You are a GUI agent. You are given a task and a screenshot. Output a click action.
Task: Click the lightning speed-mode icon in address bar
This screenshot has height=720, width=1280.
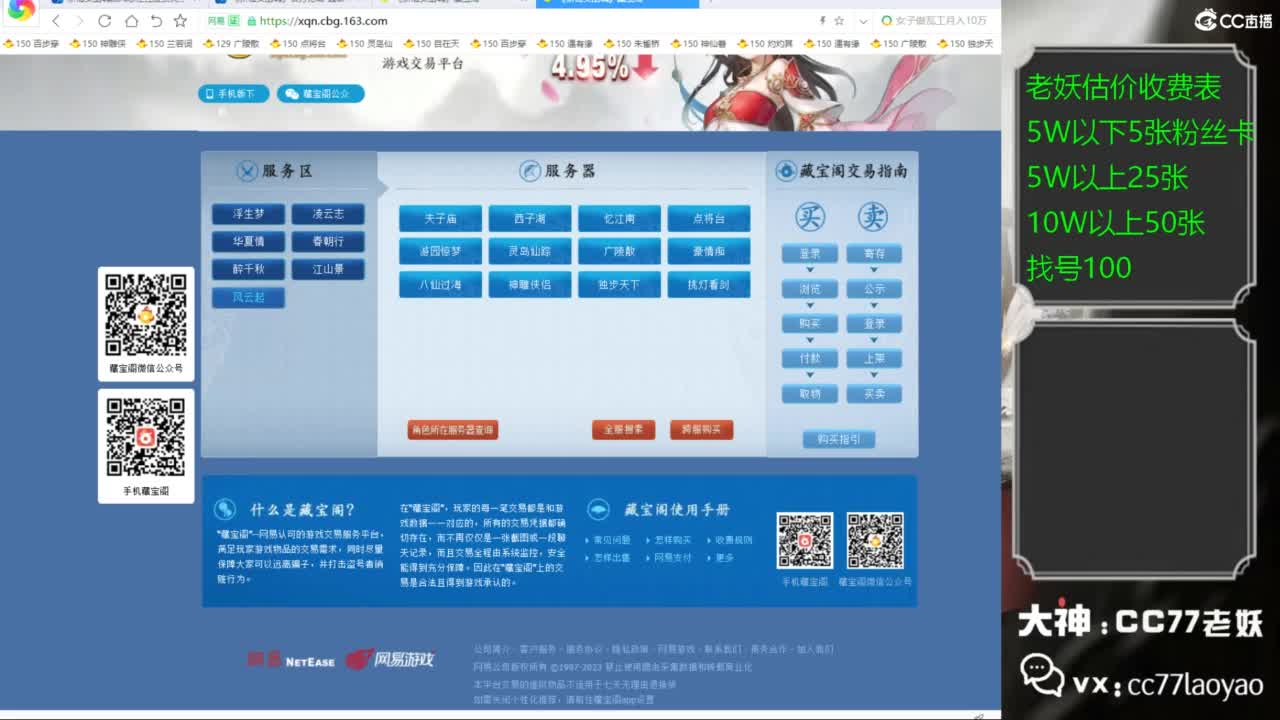pos(823,21)
